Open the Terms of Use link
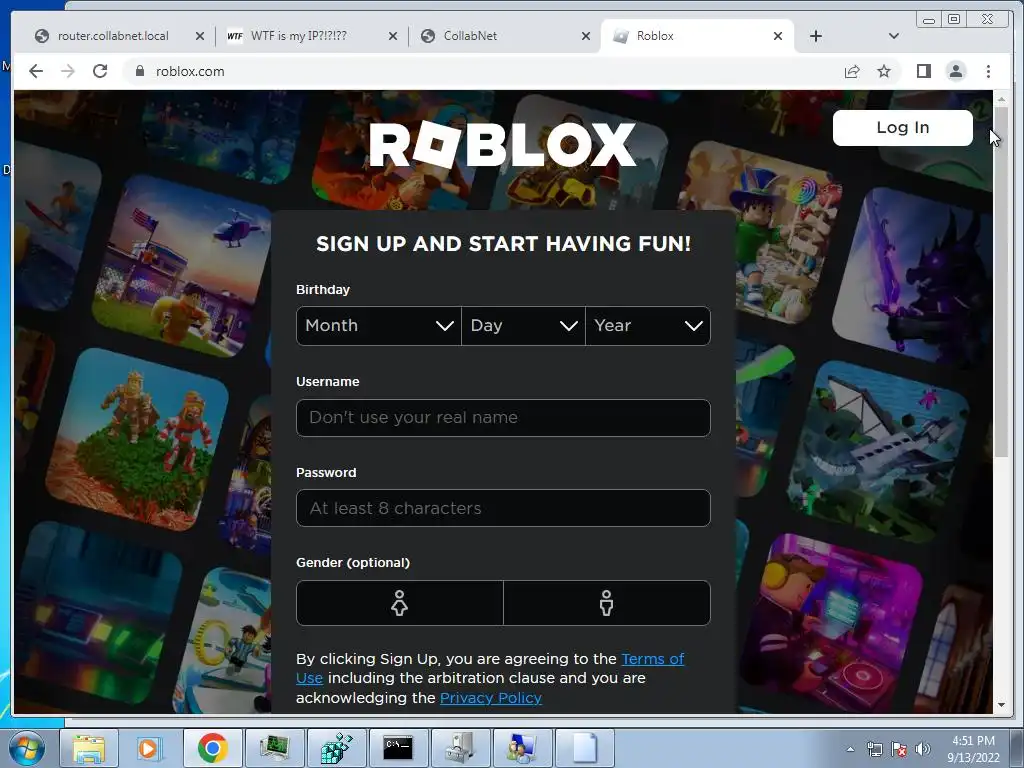Image resolution: width=1024 pixels, height=768 pixels. point(652,659)
